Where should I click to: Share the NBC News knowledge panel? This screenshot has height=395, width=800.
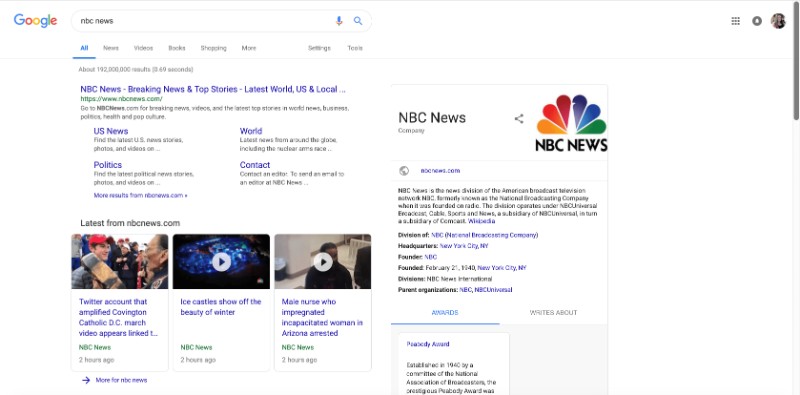coord(519,119)
